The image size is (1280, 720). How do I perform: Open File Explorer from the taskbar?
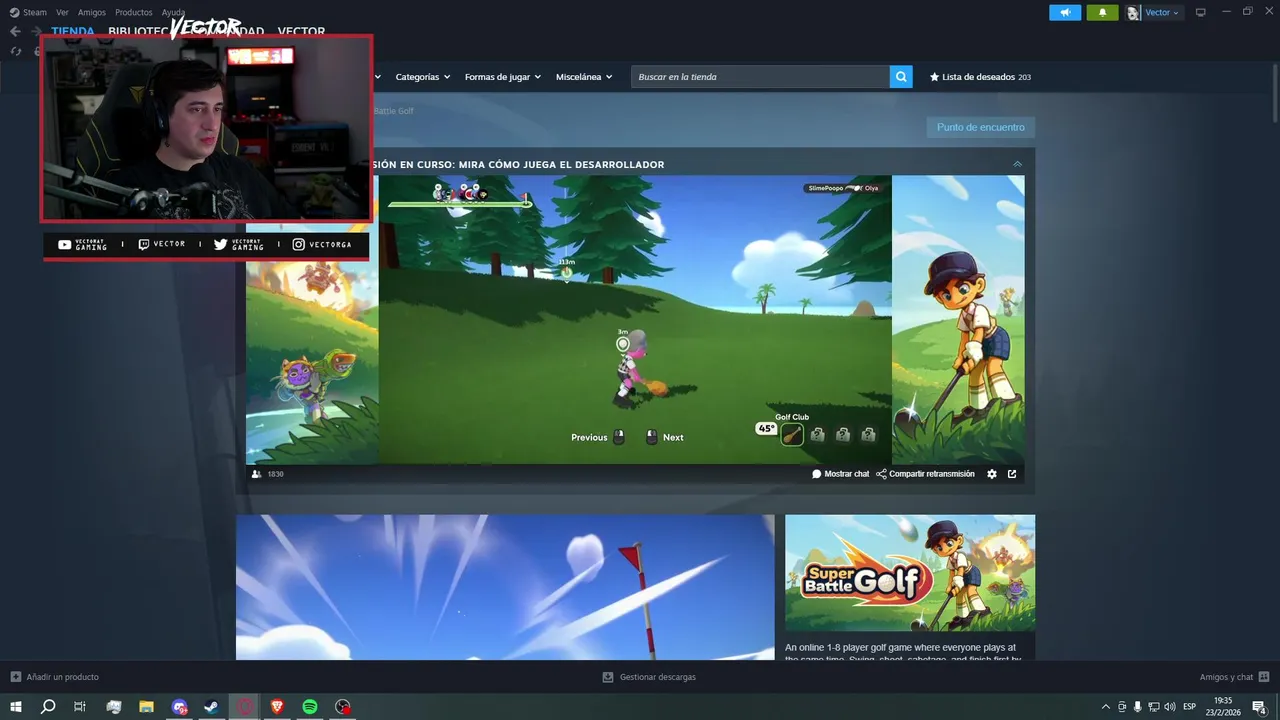146,707
